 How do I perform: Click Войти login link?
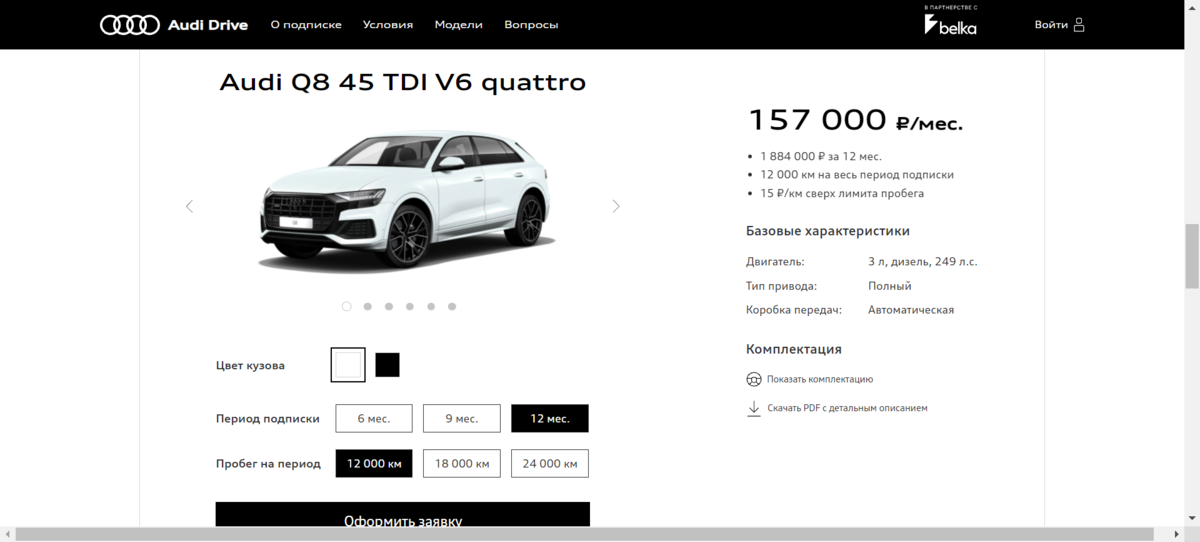pyautogui.click(x=1051, y=25)
